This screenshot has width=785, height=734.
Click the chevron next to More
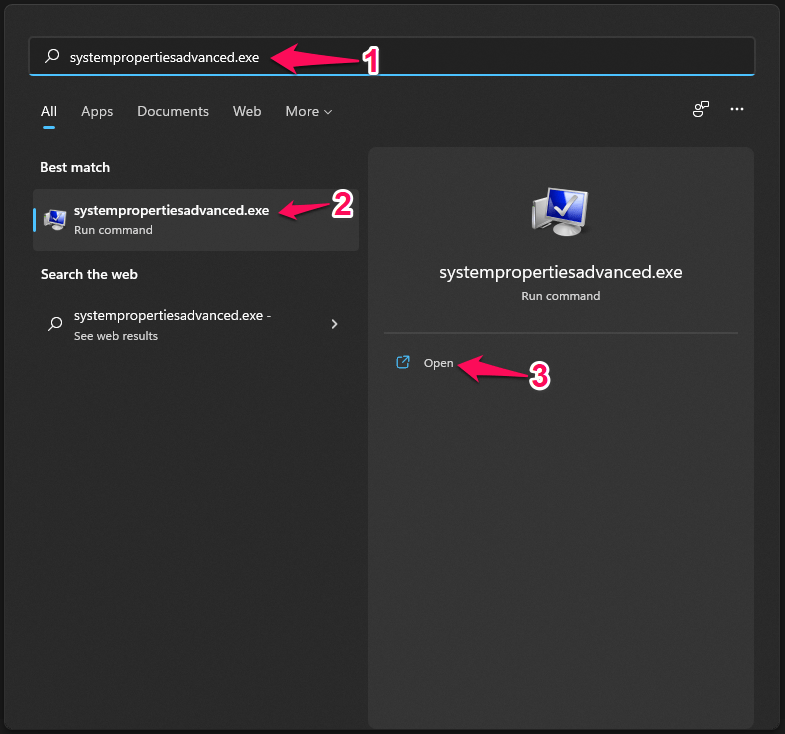[x=328, y=112]
